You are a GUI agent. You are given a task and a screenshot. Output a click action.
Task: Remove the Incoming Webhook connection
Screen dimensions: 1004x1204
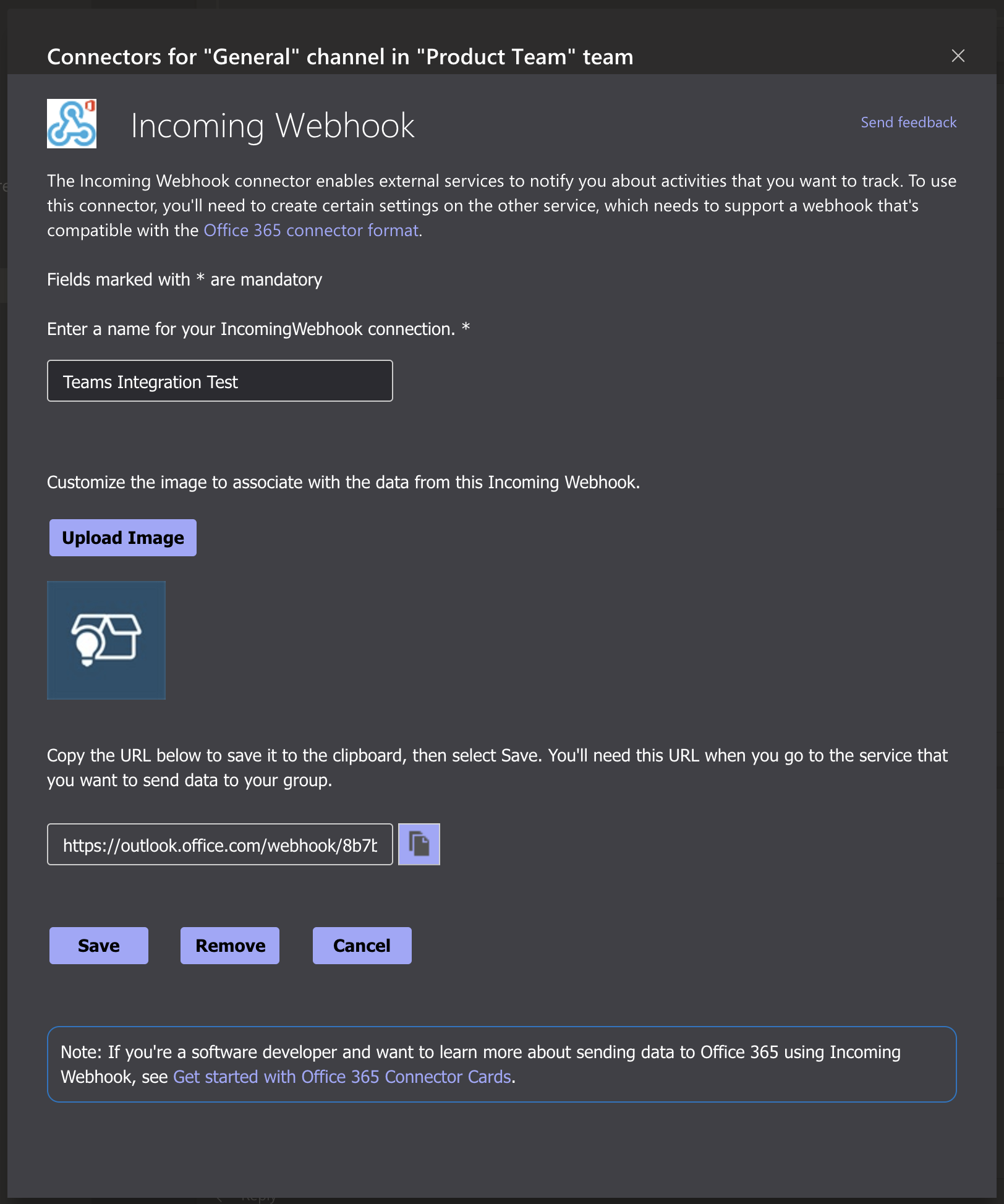pos(230,946)
